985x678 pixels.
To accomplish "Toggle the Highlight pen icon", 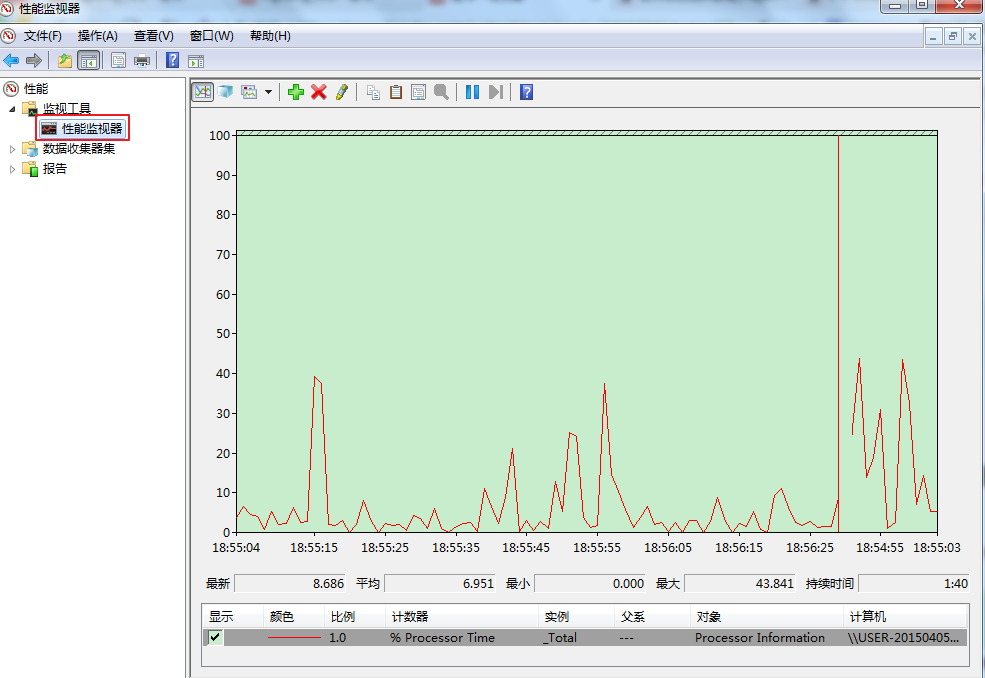I will [342, 92].
